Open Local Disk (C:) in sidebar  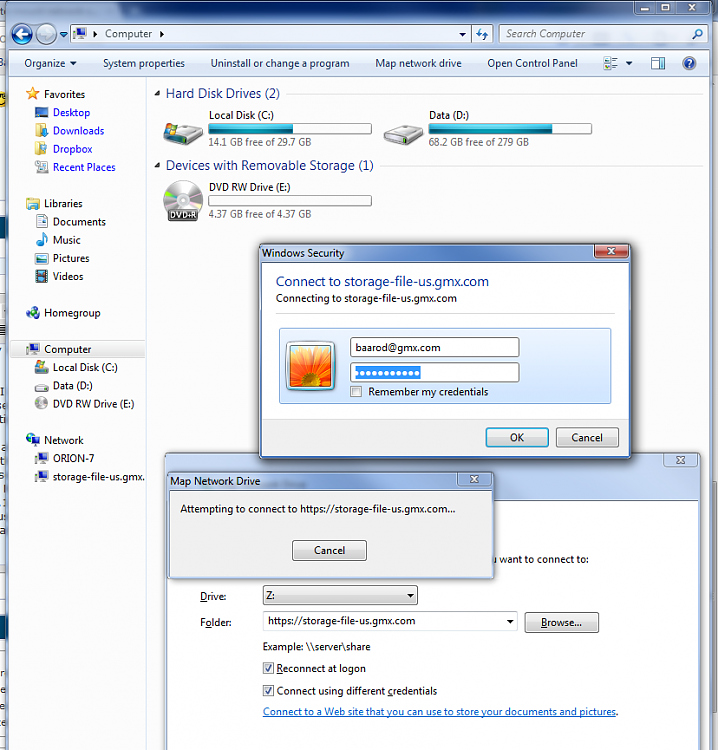click(85, 367)
